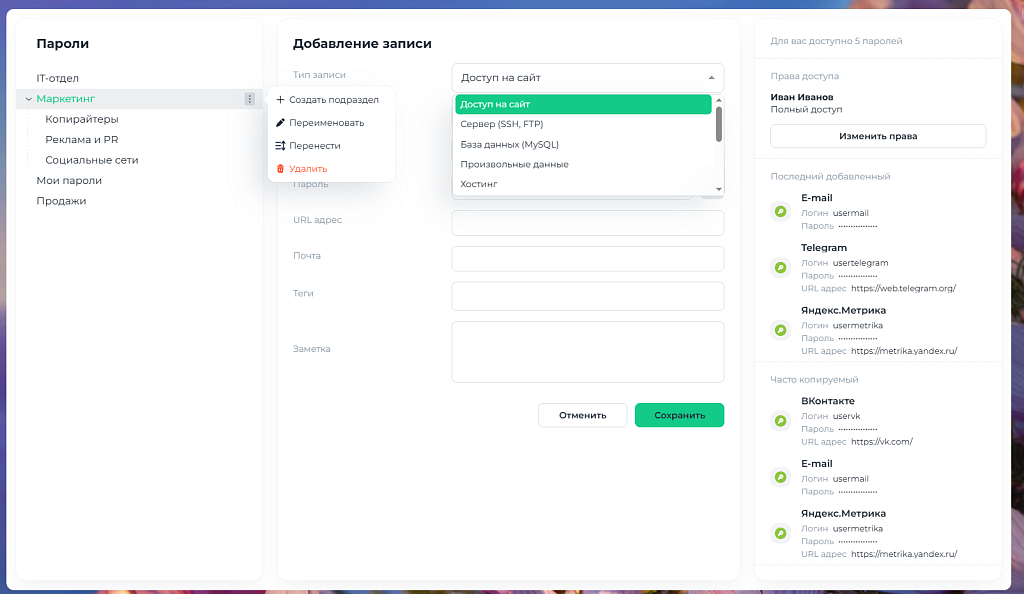Click the three-dot menu icon beside Маркетинг
The height and width of the screenshot is (594, 1024).
(249, 99)
